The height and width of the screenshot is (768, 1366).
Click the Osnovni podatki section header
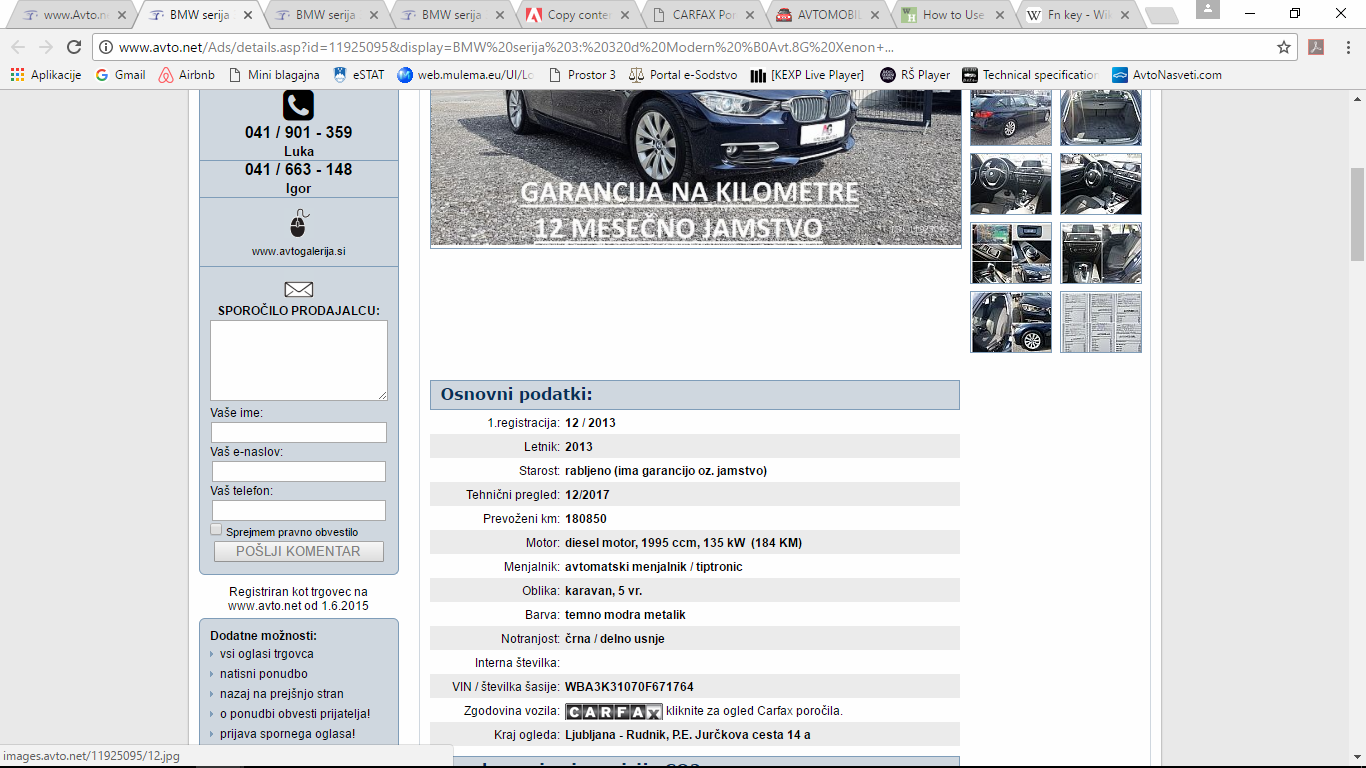[x=695, y=395]
